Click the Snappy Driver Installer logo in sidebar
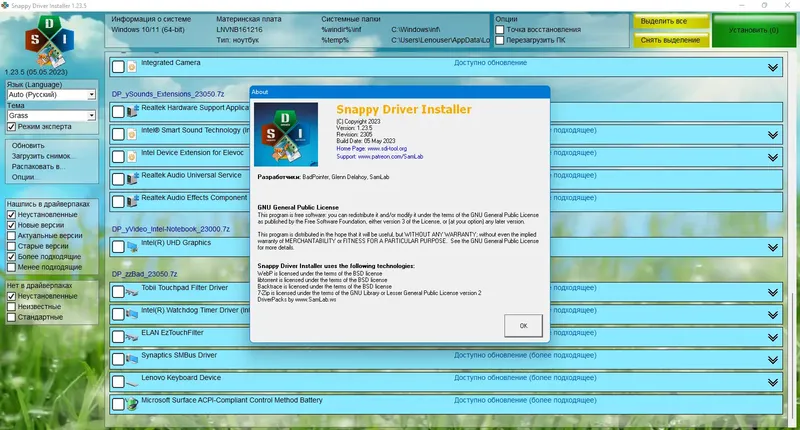This screenshot has height=430, width=800. [49, 41]
